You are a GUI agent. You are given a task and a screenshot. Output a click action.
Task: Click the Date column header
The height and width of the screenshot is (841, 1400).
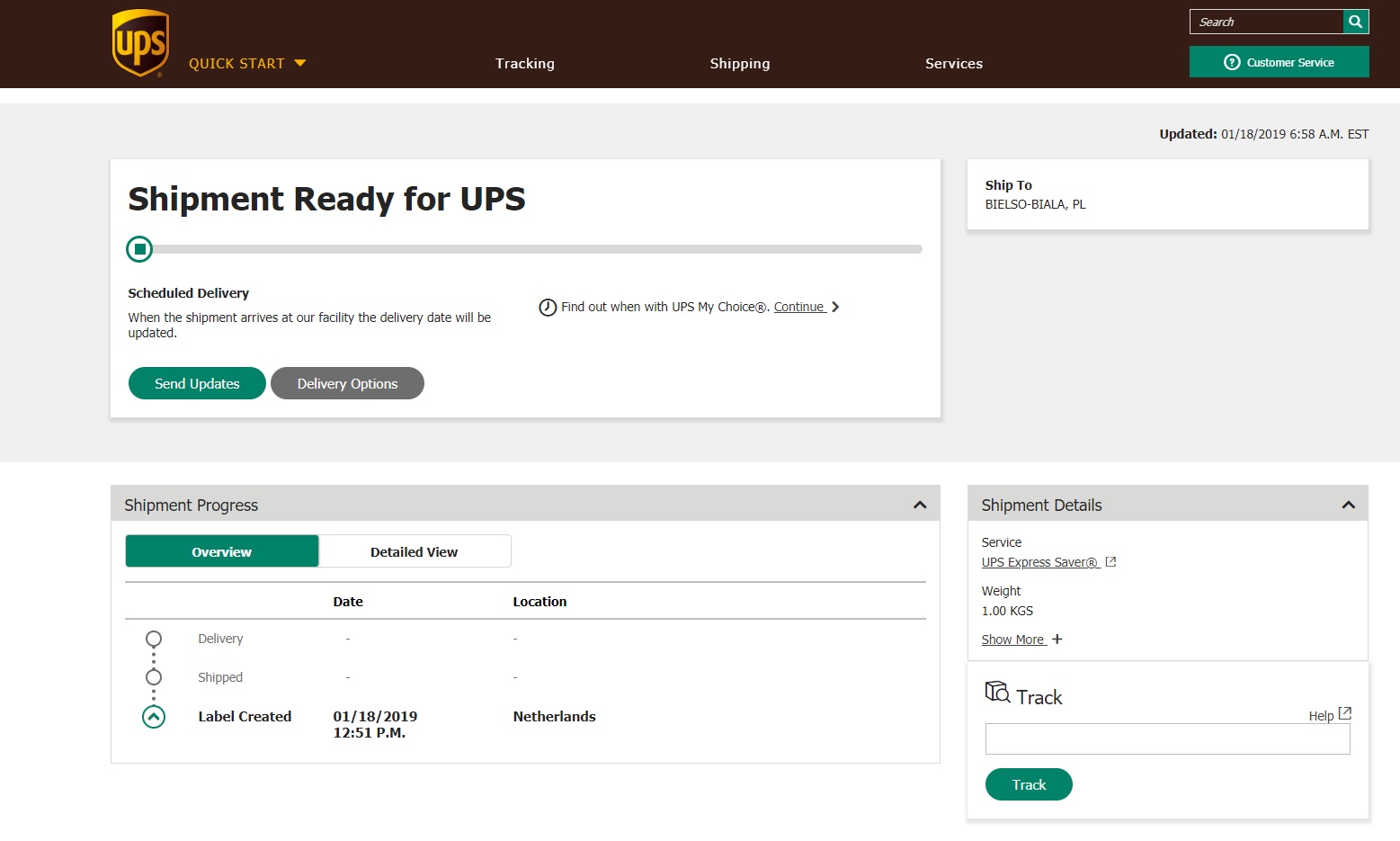(348, 602)
